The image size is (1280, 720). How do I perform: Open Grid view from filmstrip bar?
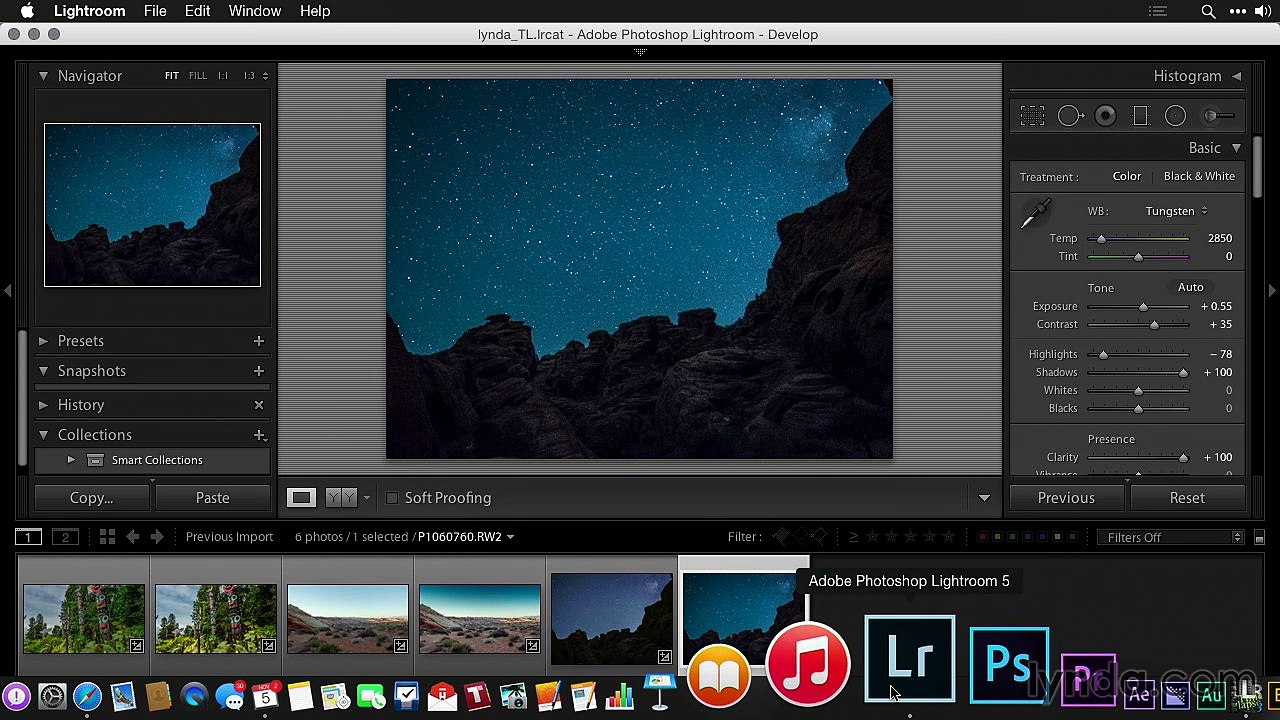tap(107, 537)
